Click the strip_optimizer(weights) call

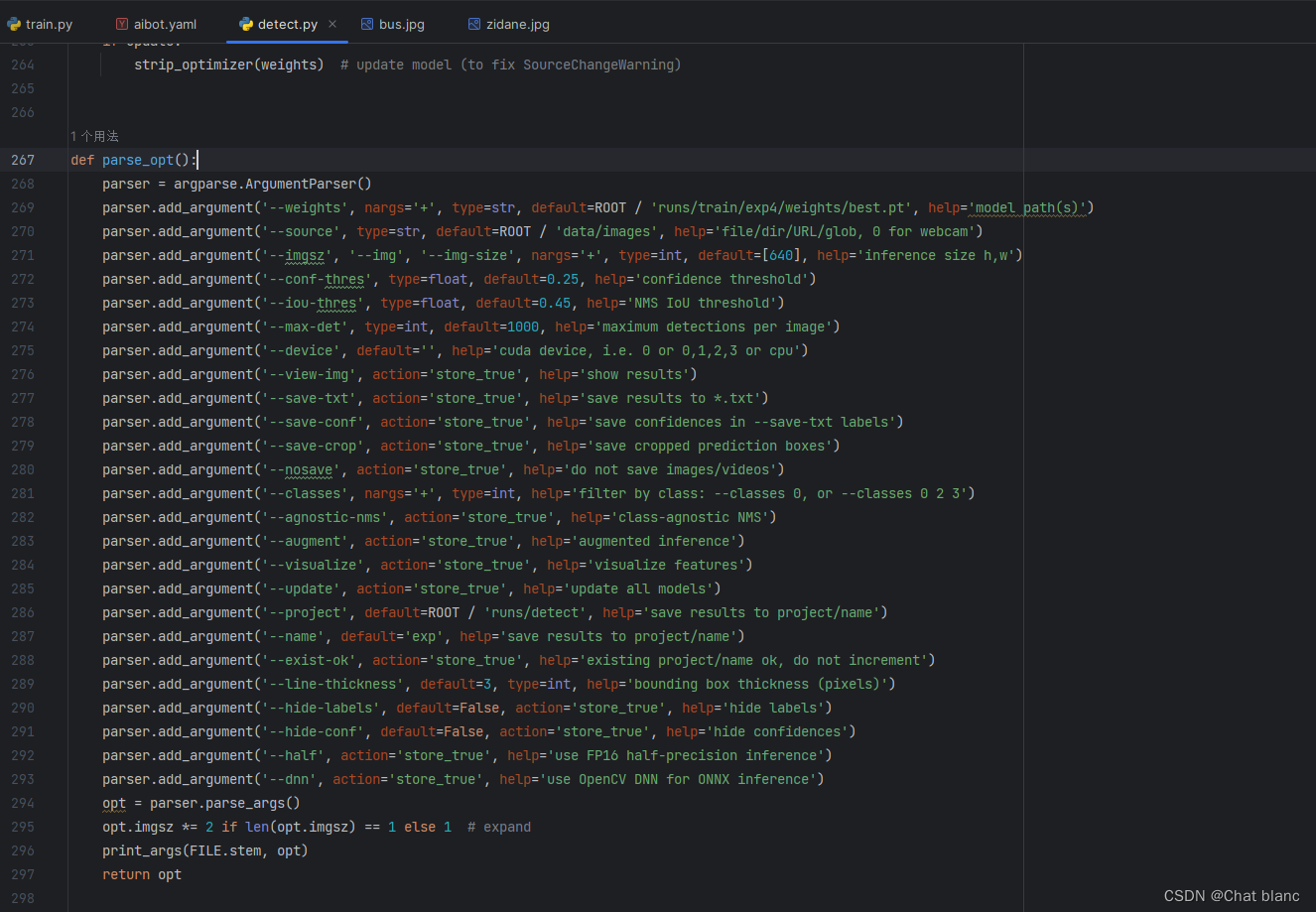[229, 65]
